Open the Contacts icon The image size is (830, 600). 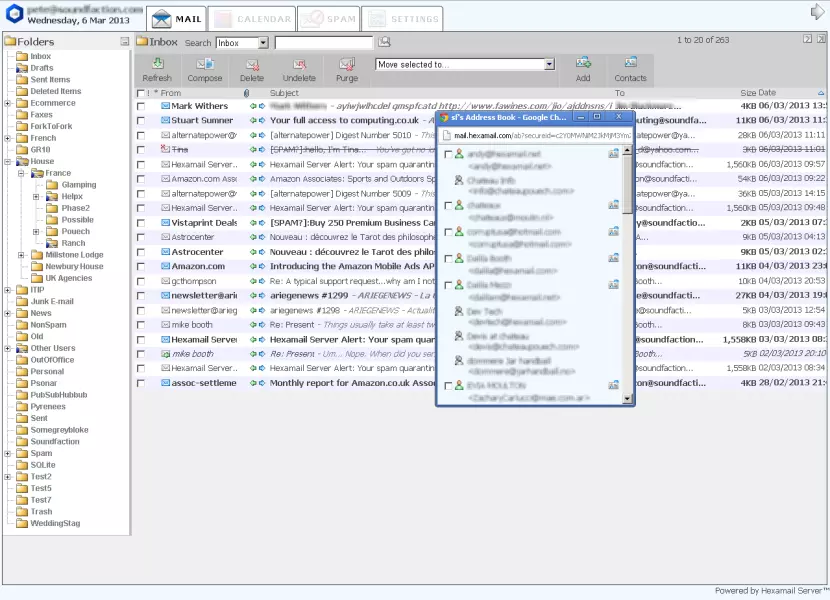point(630,68)
